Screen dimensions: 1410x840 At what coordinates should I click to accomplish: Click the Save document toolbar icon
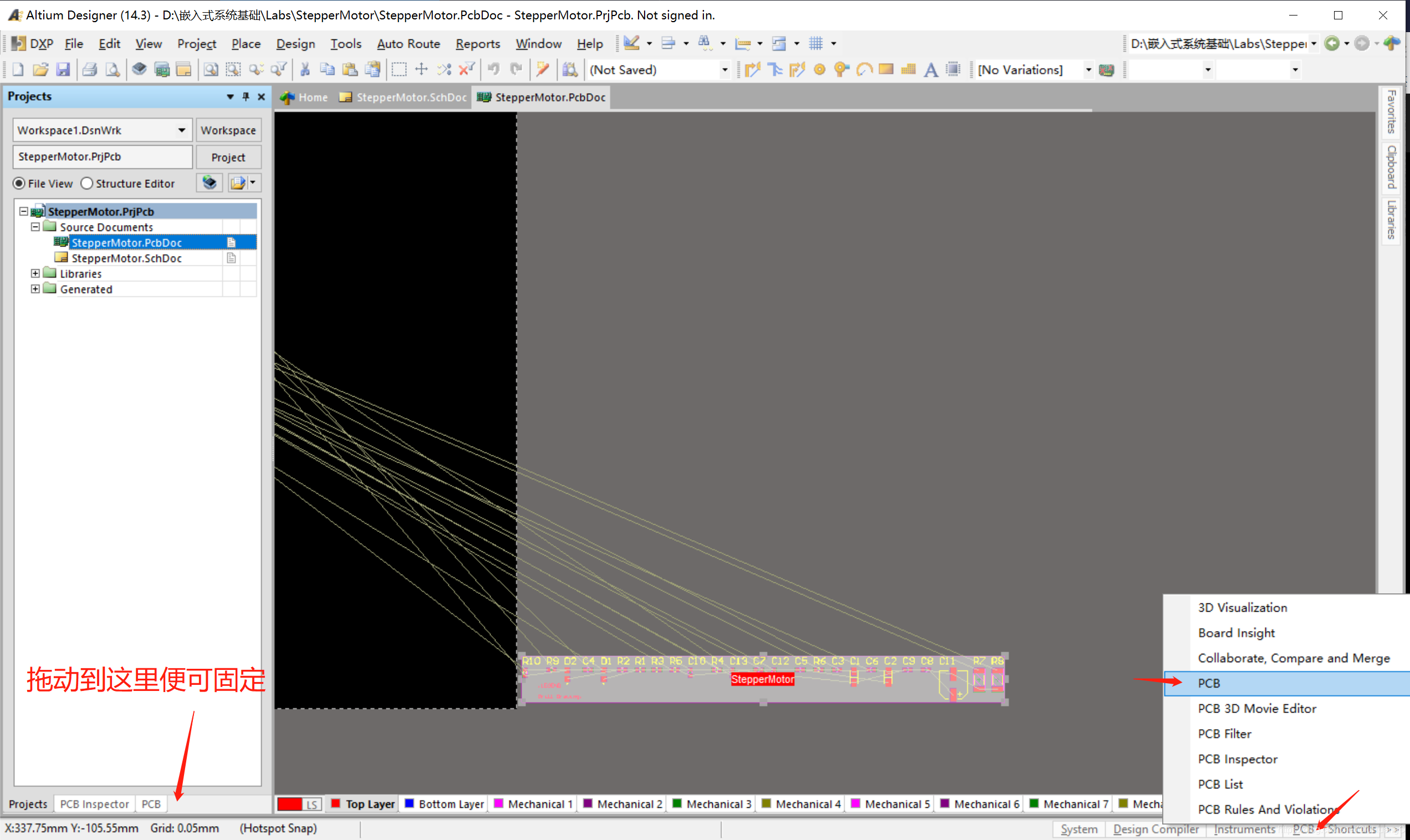click(63, 70)
